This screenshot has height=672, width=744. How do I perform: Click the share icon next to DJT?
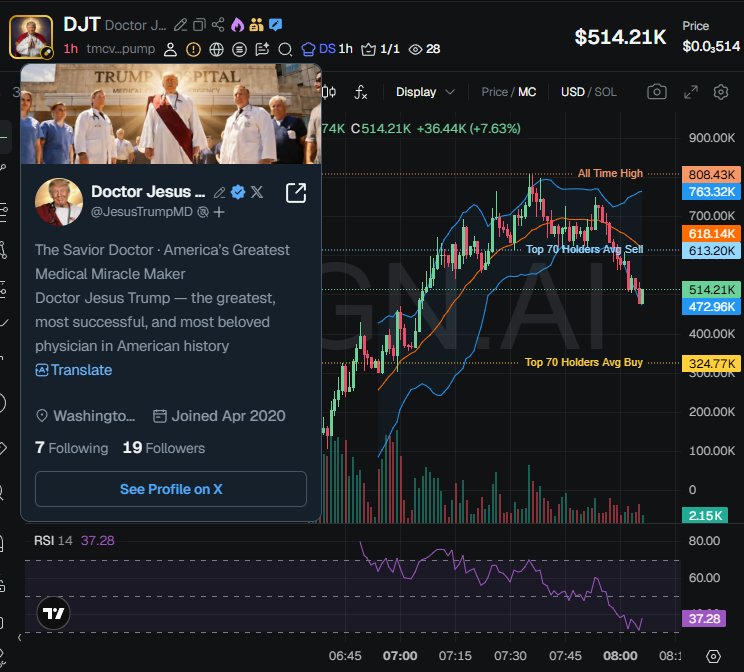click(217, 24)
